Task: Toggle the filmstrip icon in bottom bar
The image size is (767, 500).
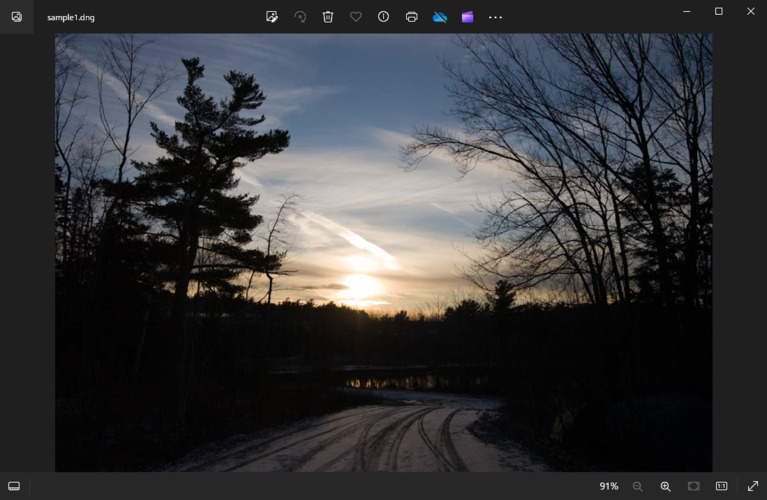Action: coord(14,486)
